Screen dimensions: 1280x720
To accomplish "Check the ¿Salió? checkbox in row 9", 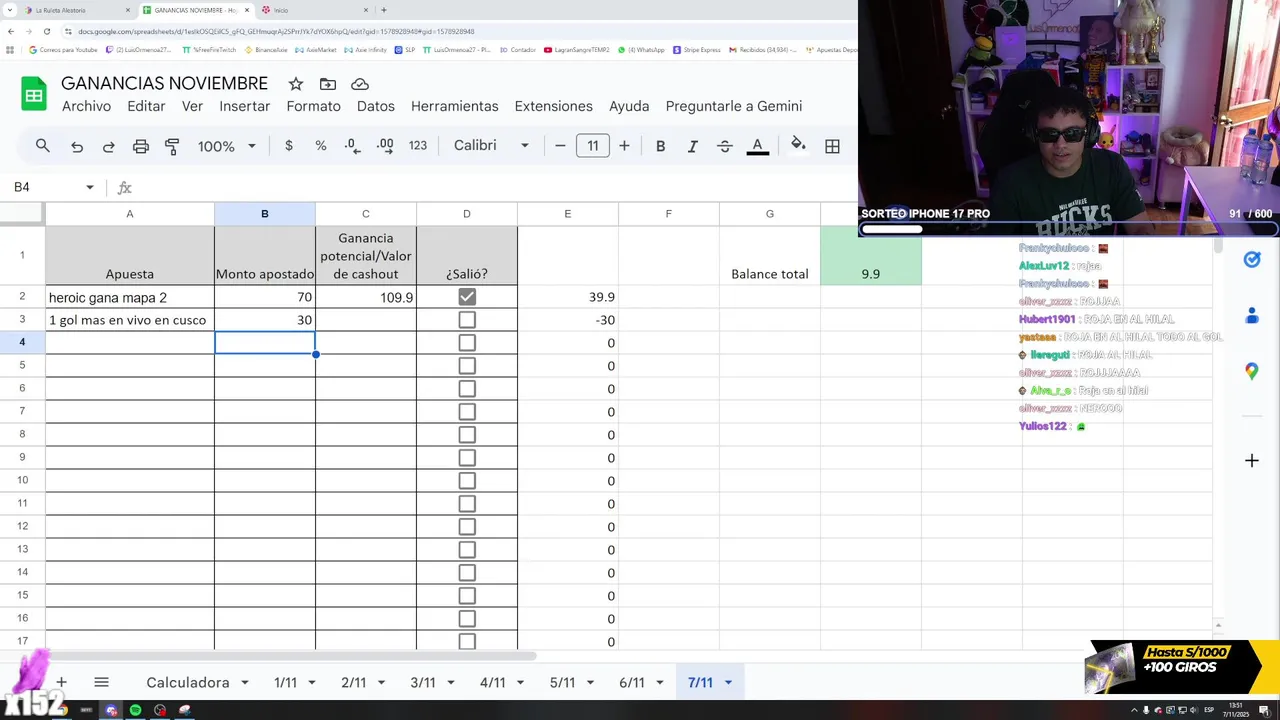I will click(x=467, y=458).
